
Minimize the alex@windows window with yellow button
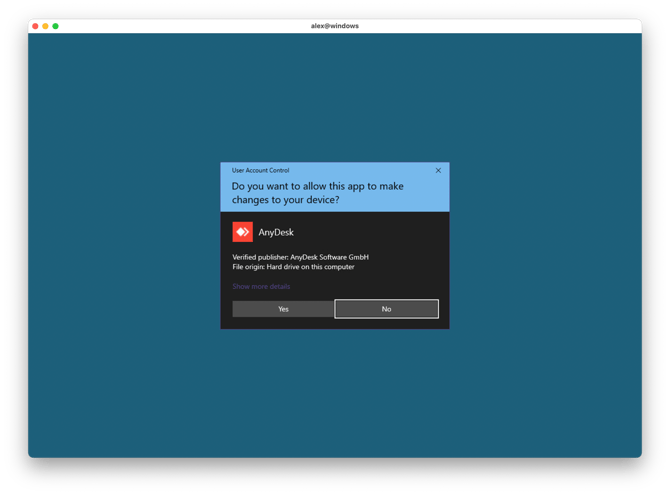coord(45,26)
